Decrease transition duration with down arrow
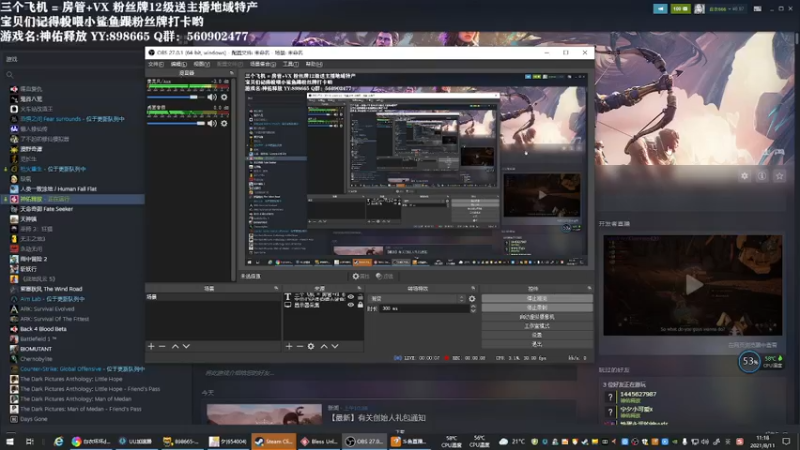The width and height of the screenshot is (800, 450). [x=473, y=310]
